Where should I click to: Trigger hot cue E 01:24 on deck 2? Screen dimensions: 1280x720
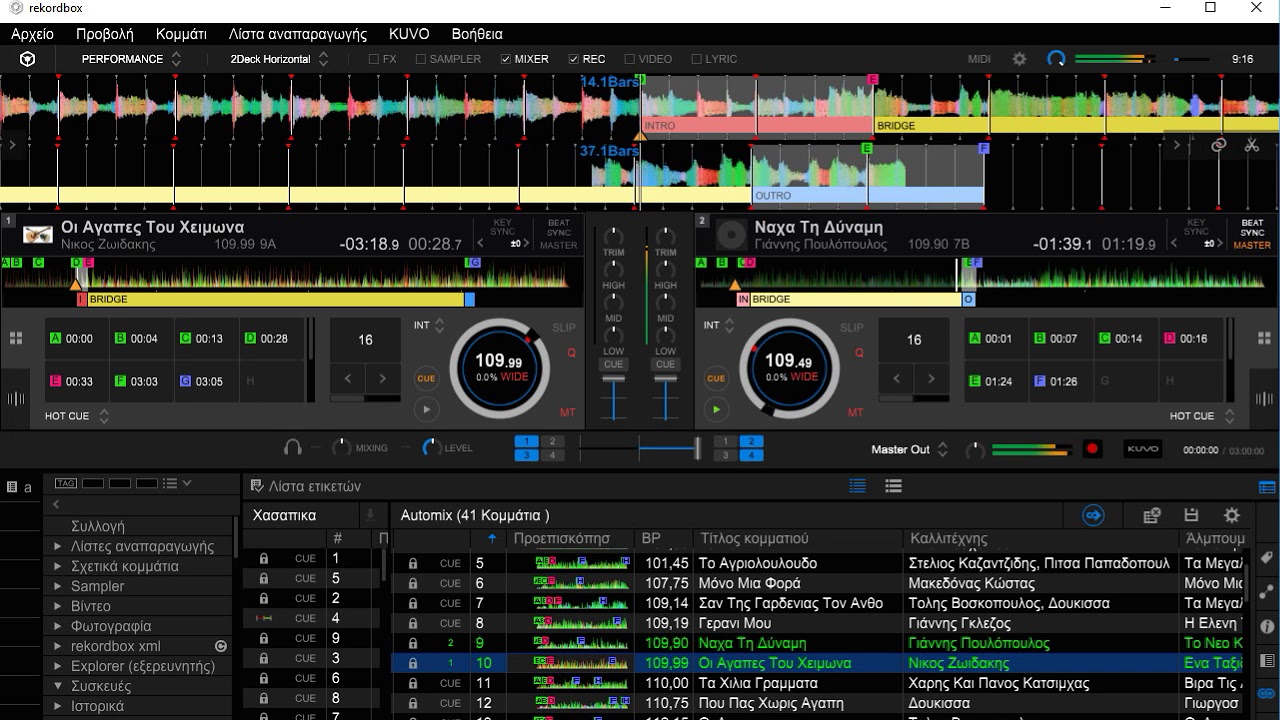996,381
